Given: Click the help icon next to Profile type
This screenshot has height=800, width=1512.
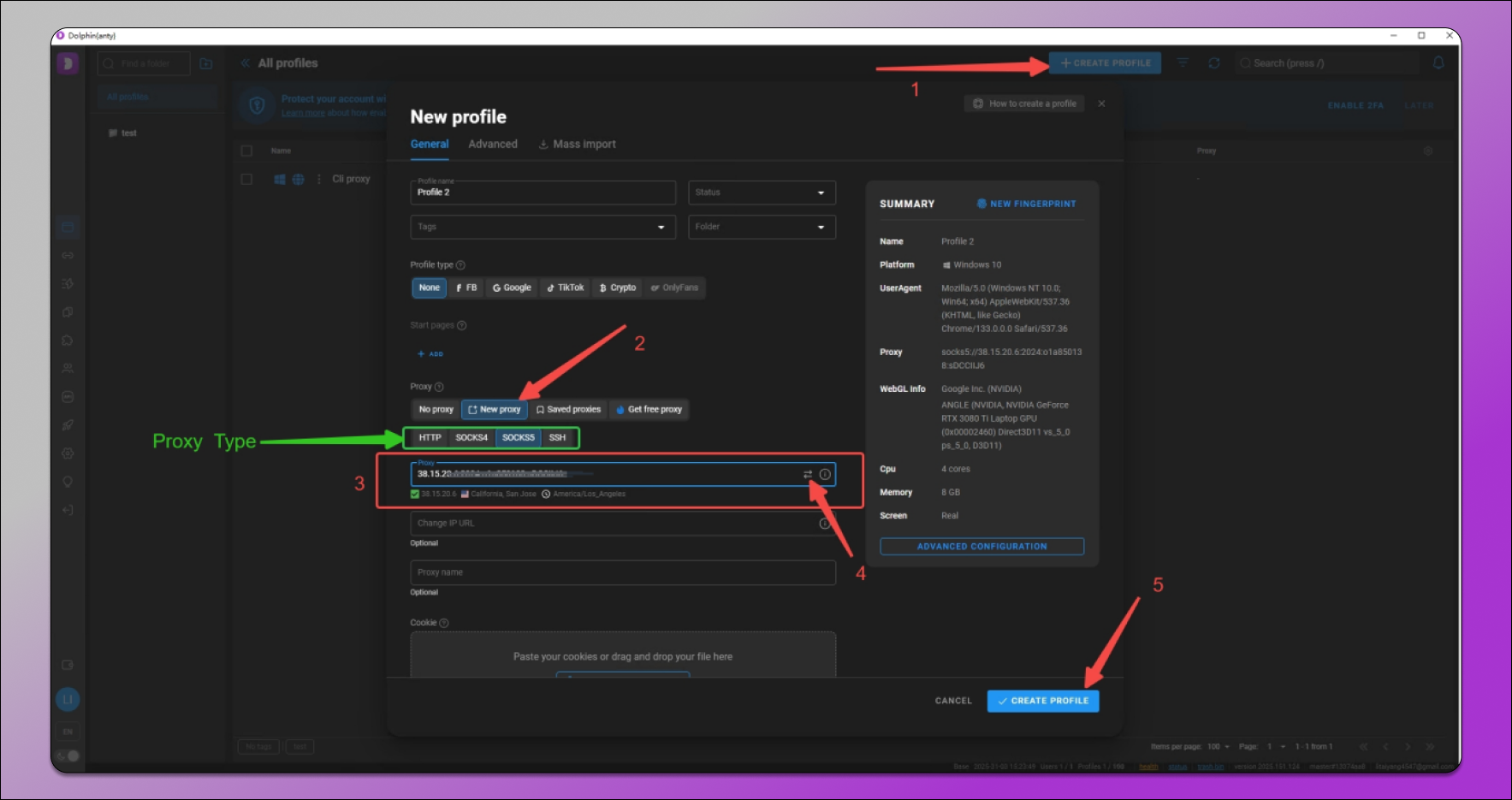Looking at the screenshot, I should 460,265.
